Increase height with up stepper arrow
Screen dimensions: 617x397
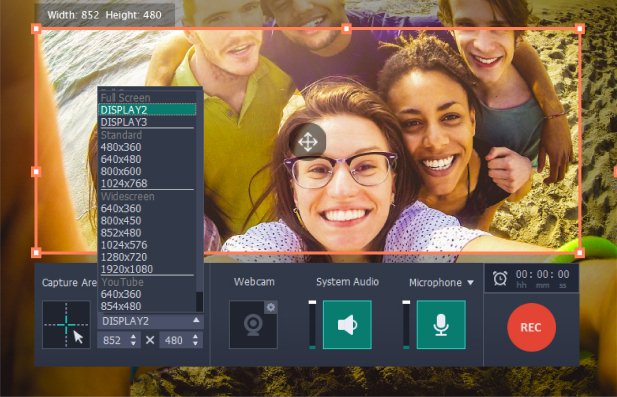click(x=196, y=336)
